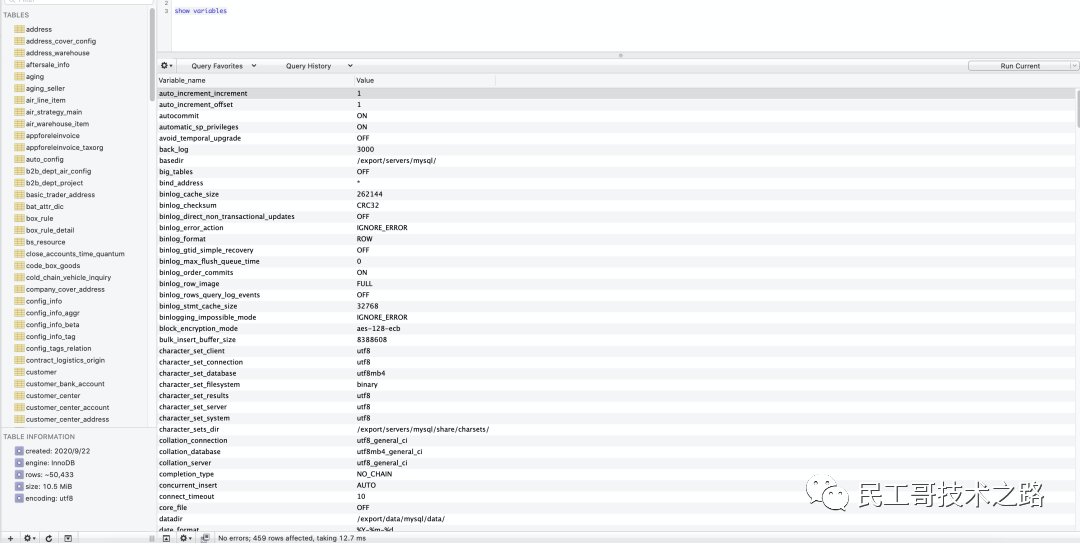Select the config_tags_relation table
This screenshot has height=543, width=1080.
pos(59,349)
